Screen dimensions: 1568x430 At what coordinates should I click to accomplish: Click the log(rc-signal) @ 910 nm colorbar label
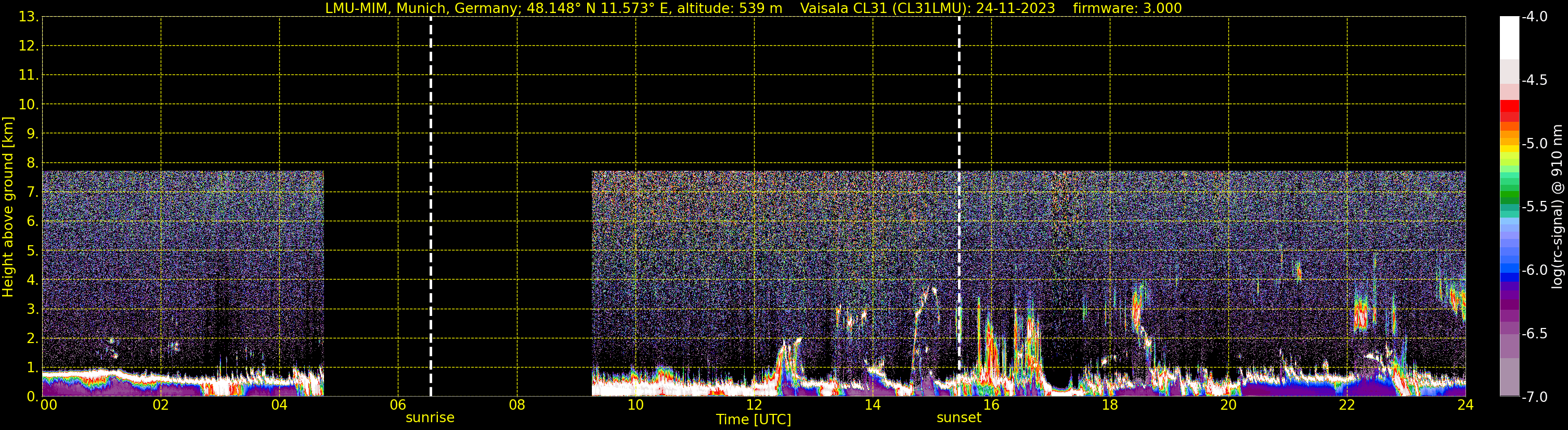(1557, 207)
